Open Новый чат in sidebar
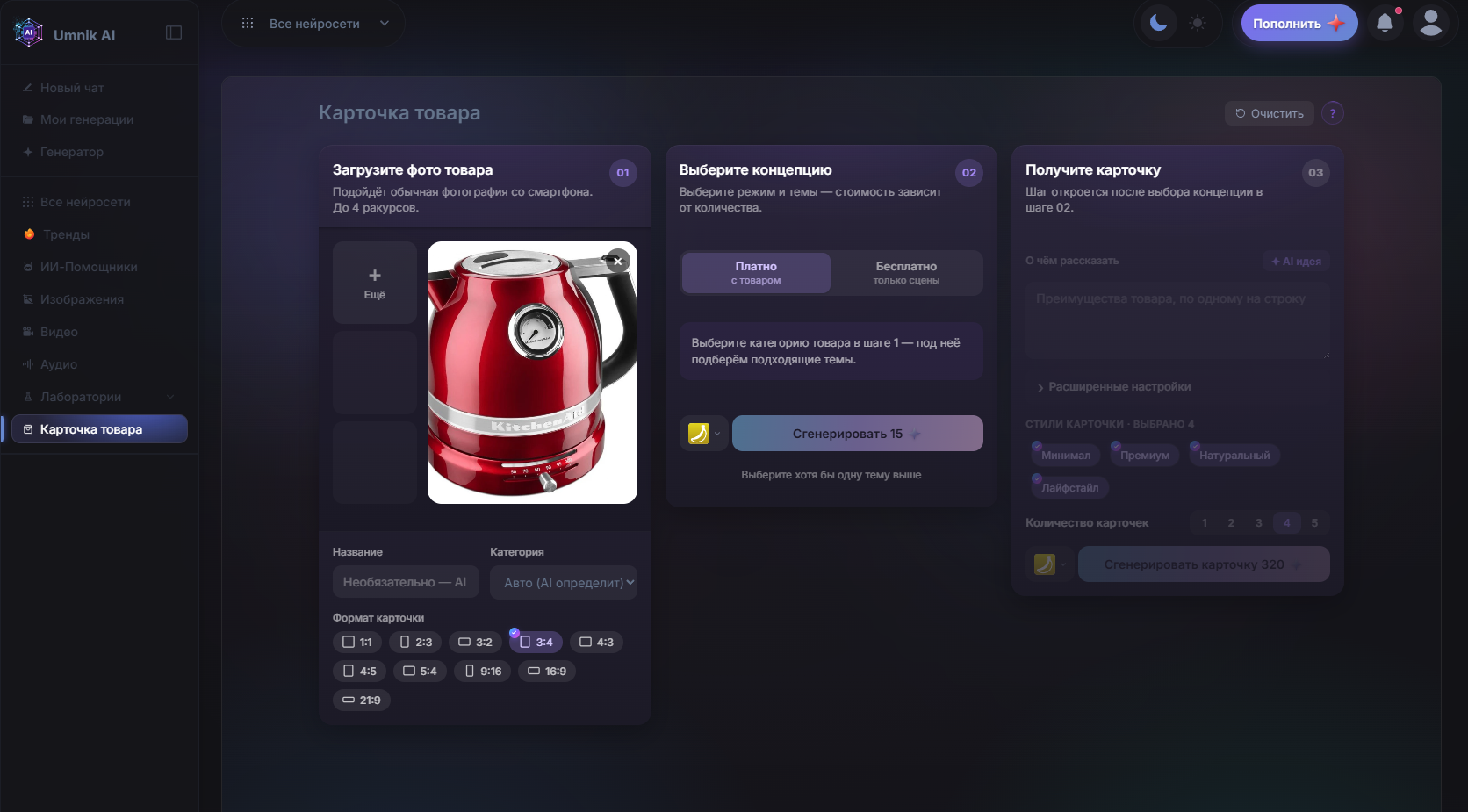The height and width of the screenshot is (812, 1468). [x=99, y=88]
